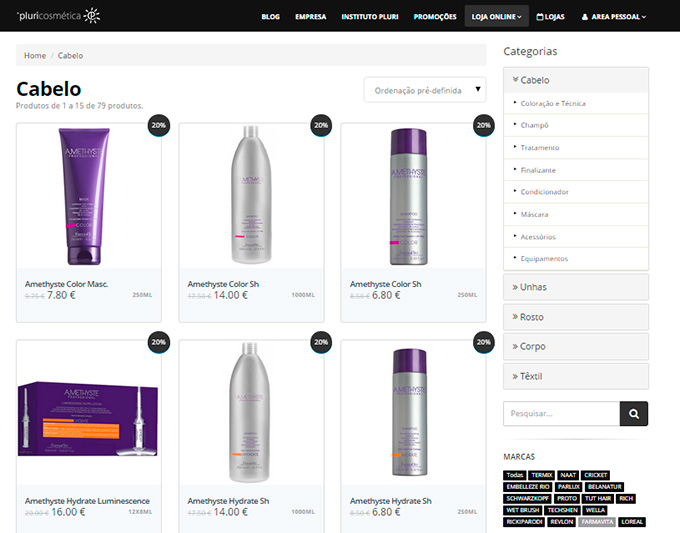The height and width of the screenshot is (533, 680).
Task: Go to the Blog menu item
Action: click(271, 16)
